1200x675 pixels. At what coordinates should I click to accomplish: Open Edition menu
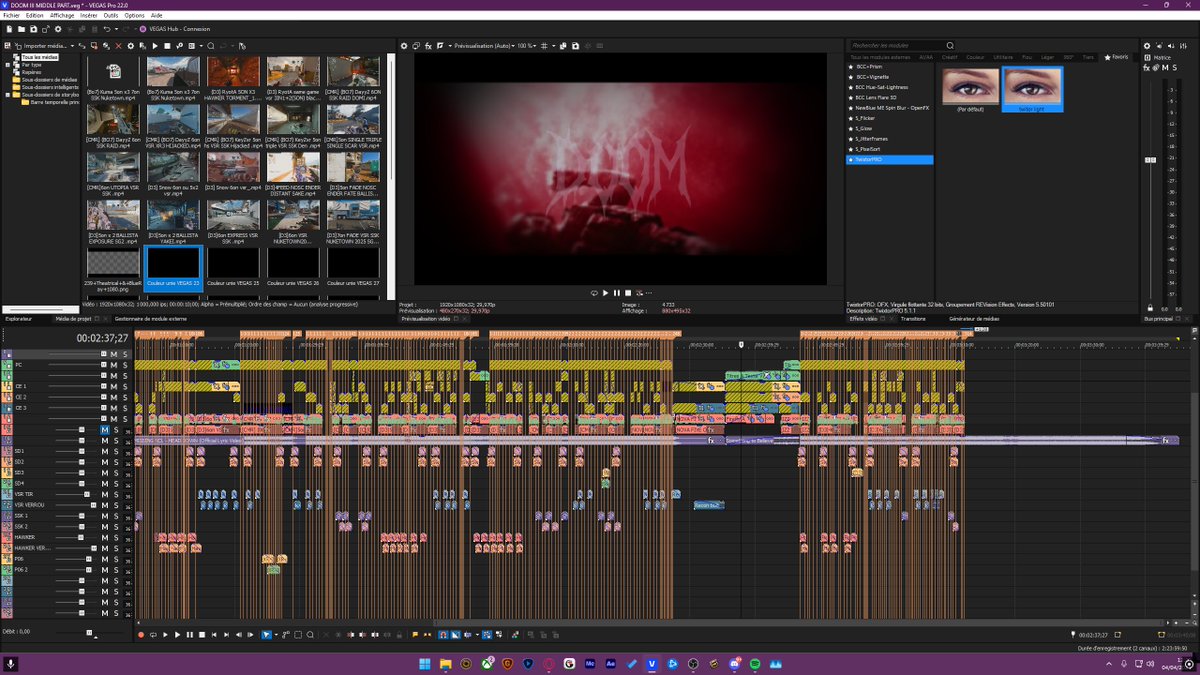click(x=34, y=16)
